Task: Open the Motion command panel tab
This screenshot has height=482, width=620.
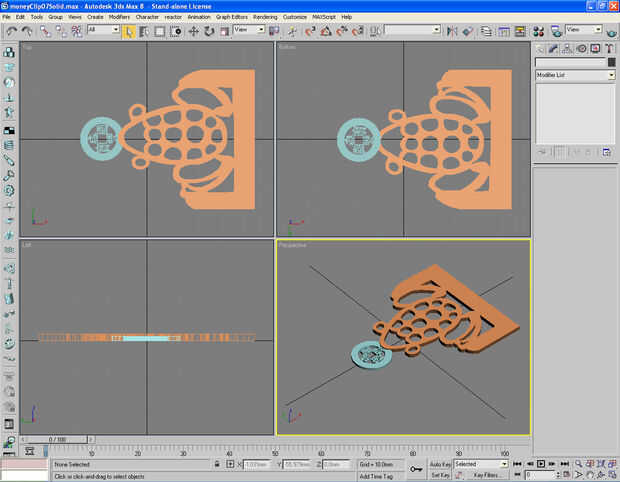Action: [x=582, y=48]
